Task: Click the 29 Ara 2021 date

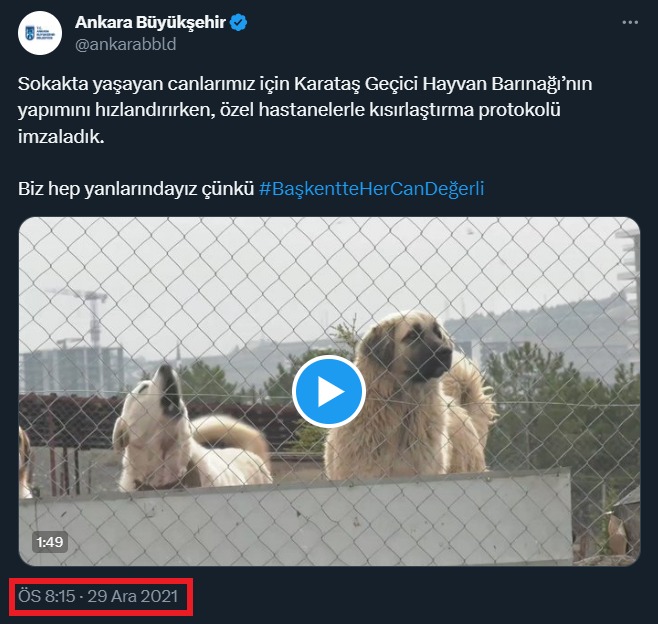Action: [x=133, y=596]
